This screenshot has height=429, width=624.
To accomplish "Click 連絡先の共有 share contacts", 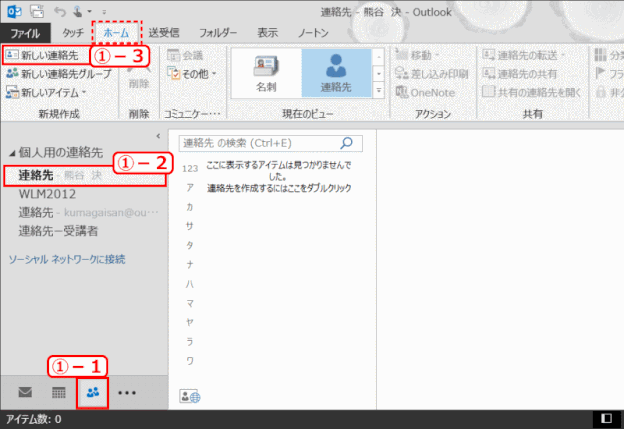I will click(519, 74).
